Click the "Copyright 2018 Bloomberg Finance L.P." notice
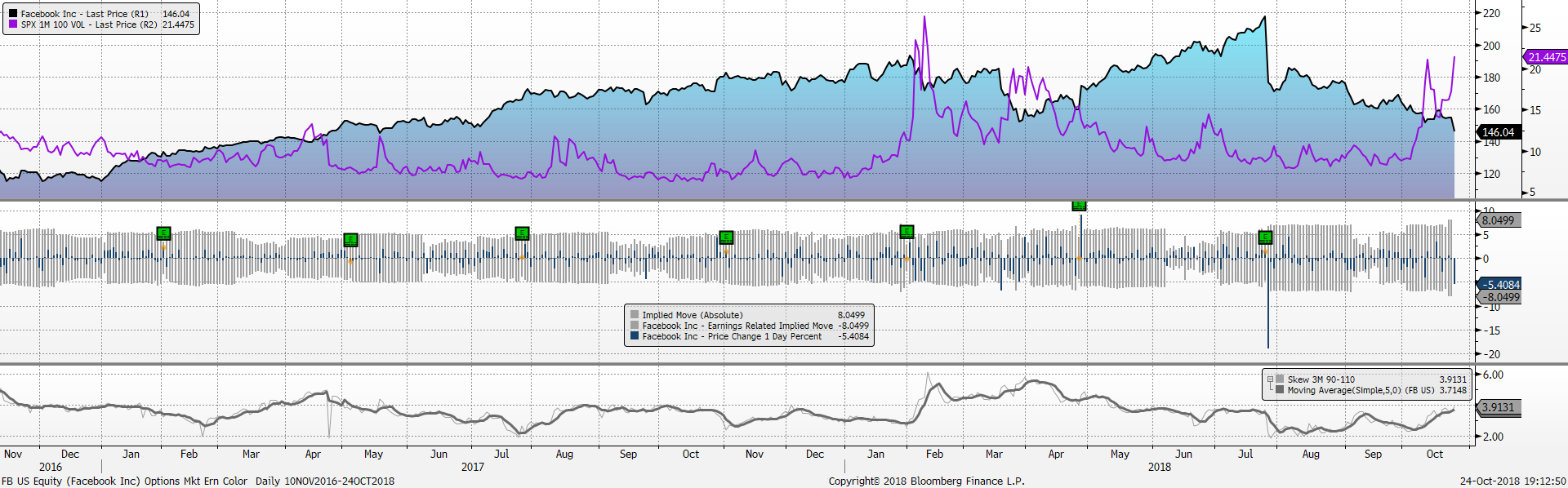 pos(927,481)
